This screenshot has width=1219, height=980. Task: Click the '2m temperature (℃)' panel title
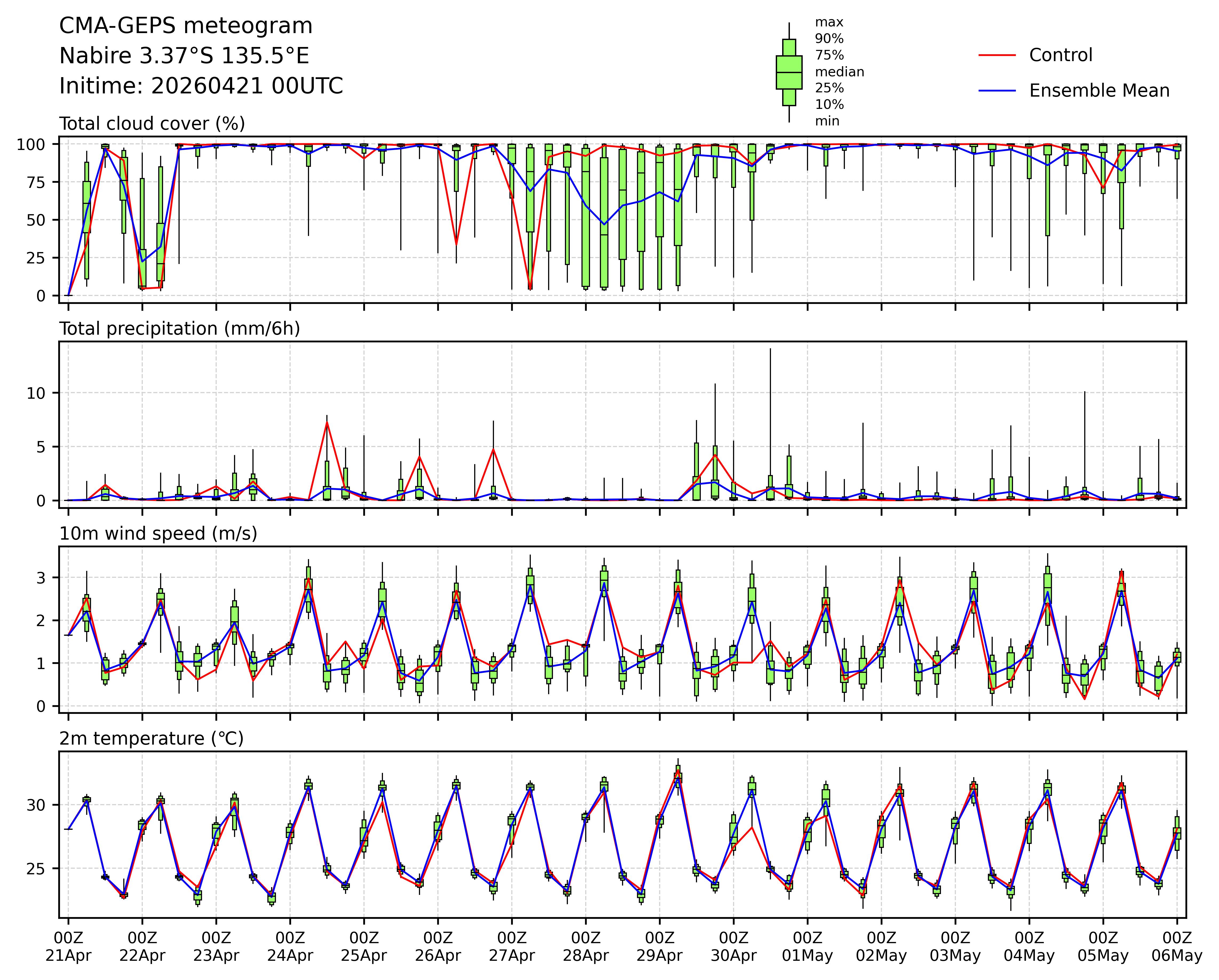(152, 738)
